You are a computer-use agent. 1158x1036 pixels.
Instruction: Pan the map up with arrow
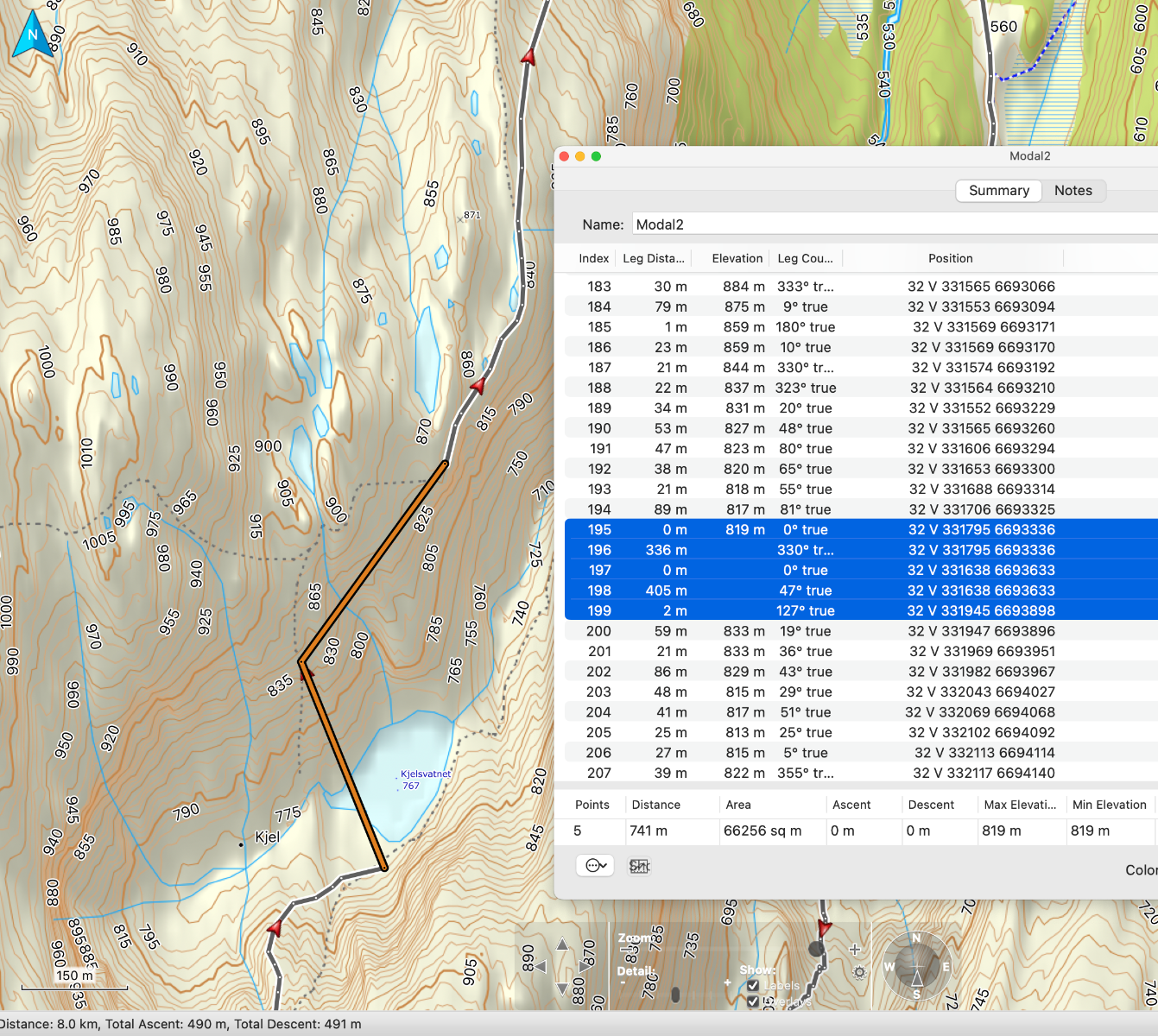562,945
